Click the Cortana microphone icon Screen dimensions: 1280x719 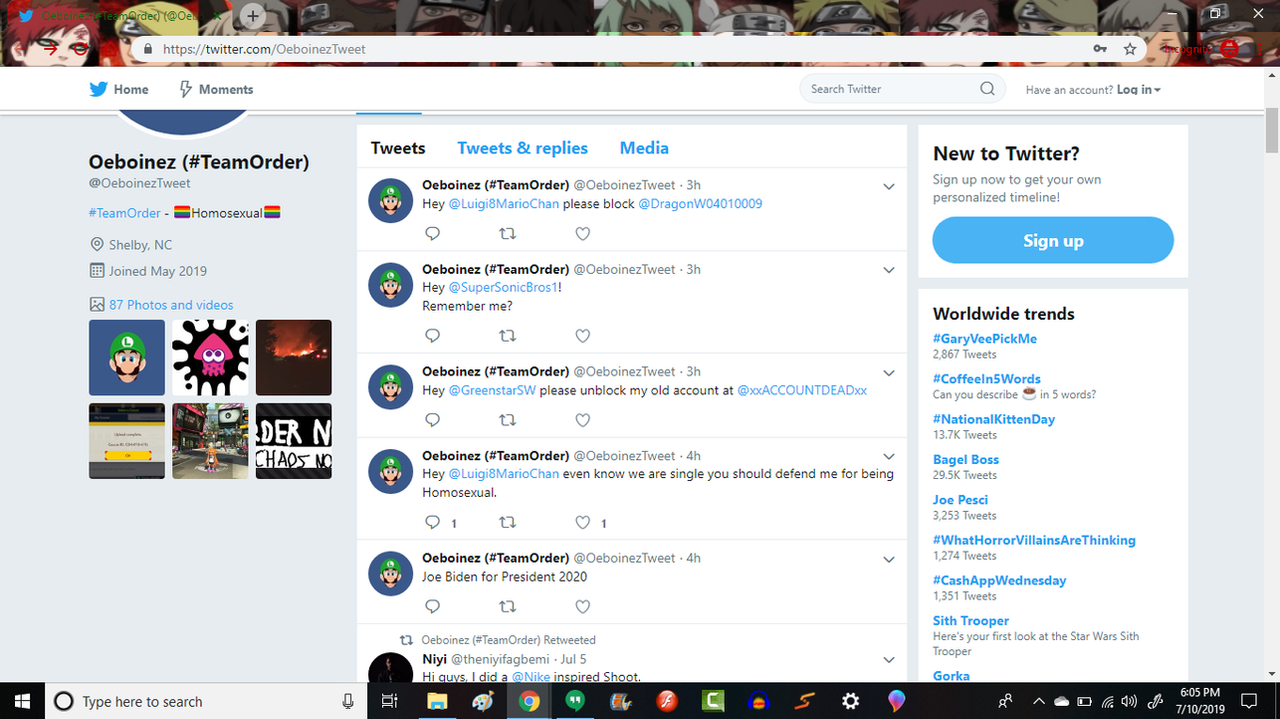tap(348, 702)
